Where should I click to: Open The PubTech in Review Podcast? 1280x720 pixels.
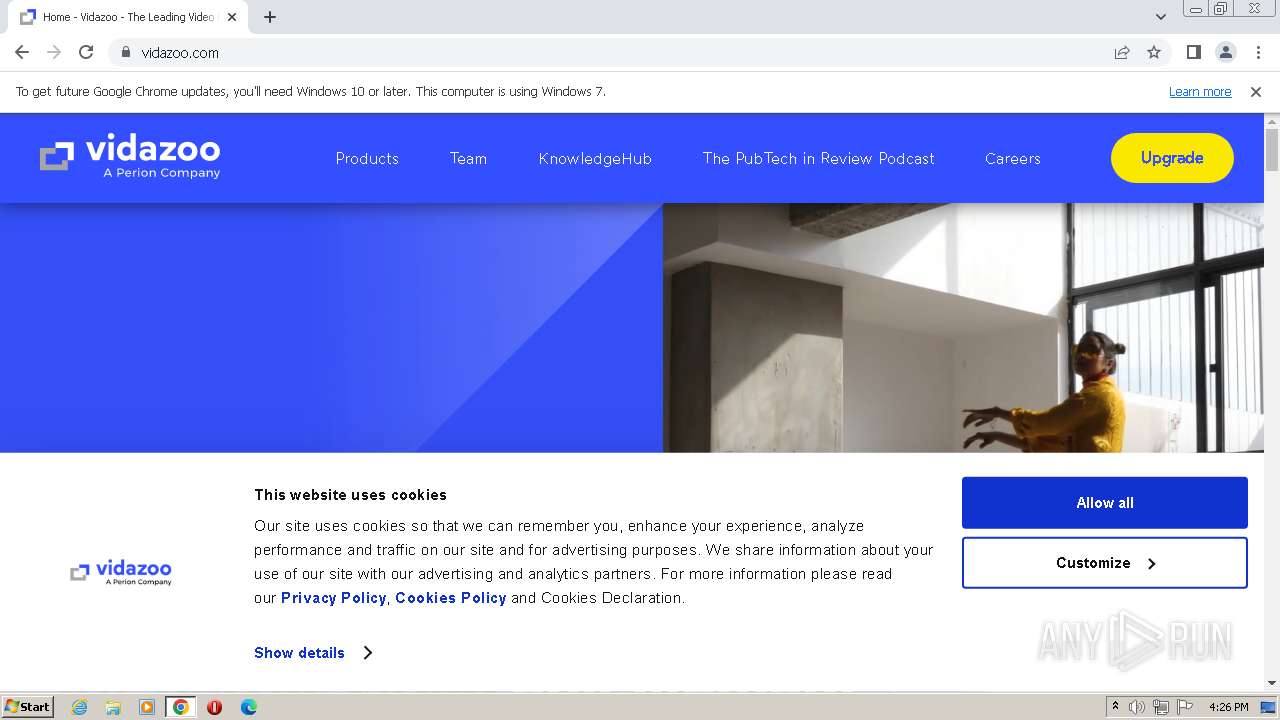tap(818, 158)
